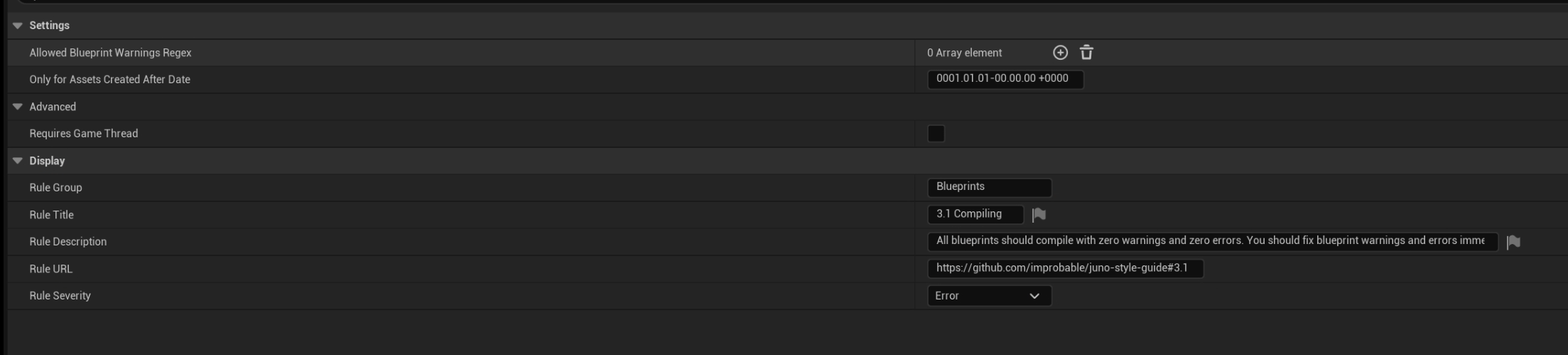The height and width of the screenshot is (355, 1568).
Task: Open the Rule Severity dropdown
Action: [x=988, y=296]
